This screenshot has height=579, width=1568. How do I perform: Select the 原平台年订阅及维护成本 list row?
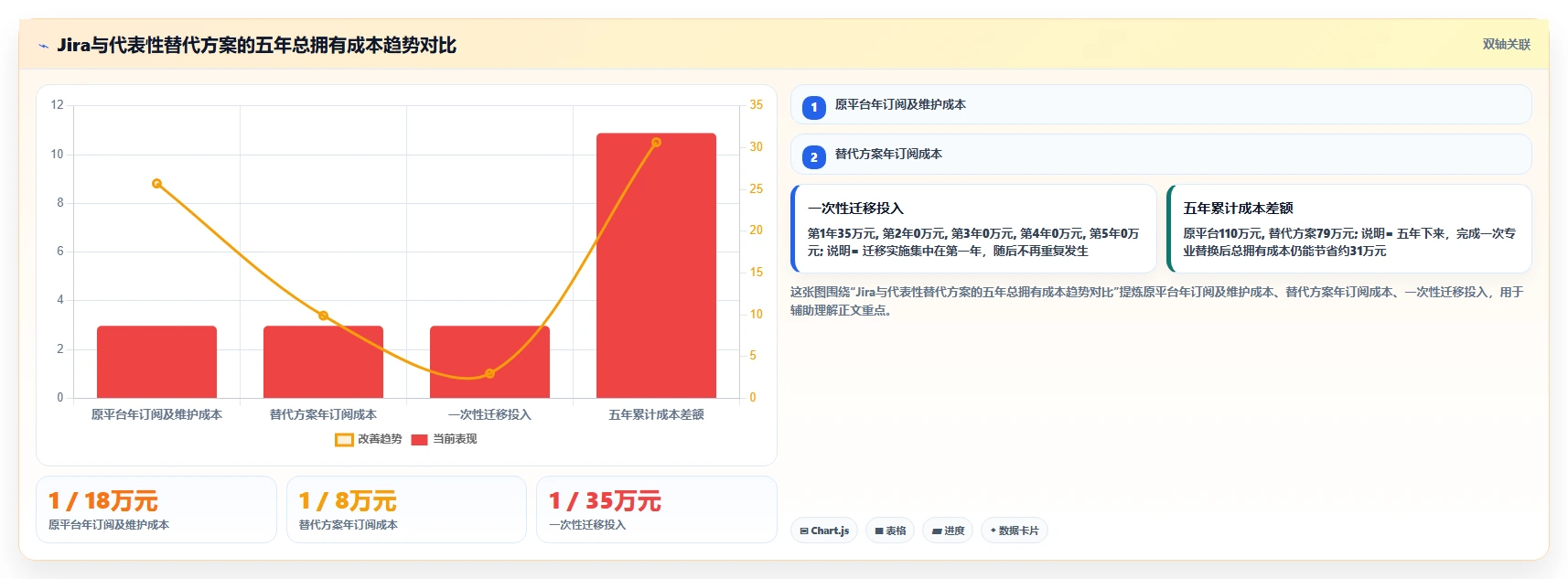[x=1161, y=104]
